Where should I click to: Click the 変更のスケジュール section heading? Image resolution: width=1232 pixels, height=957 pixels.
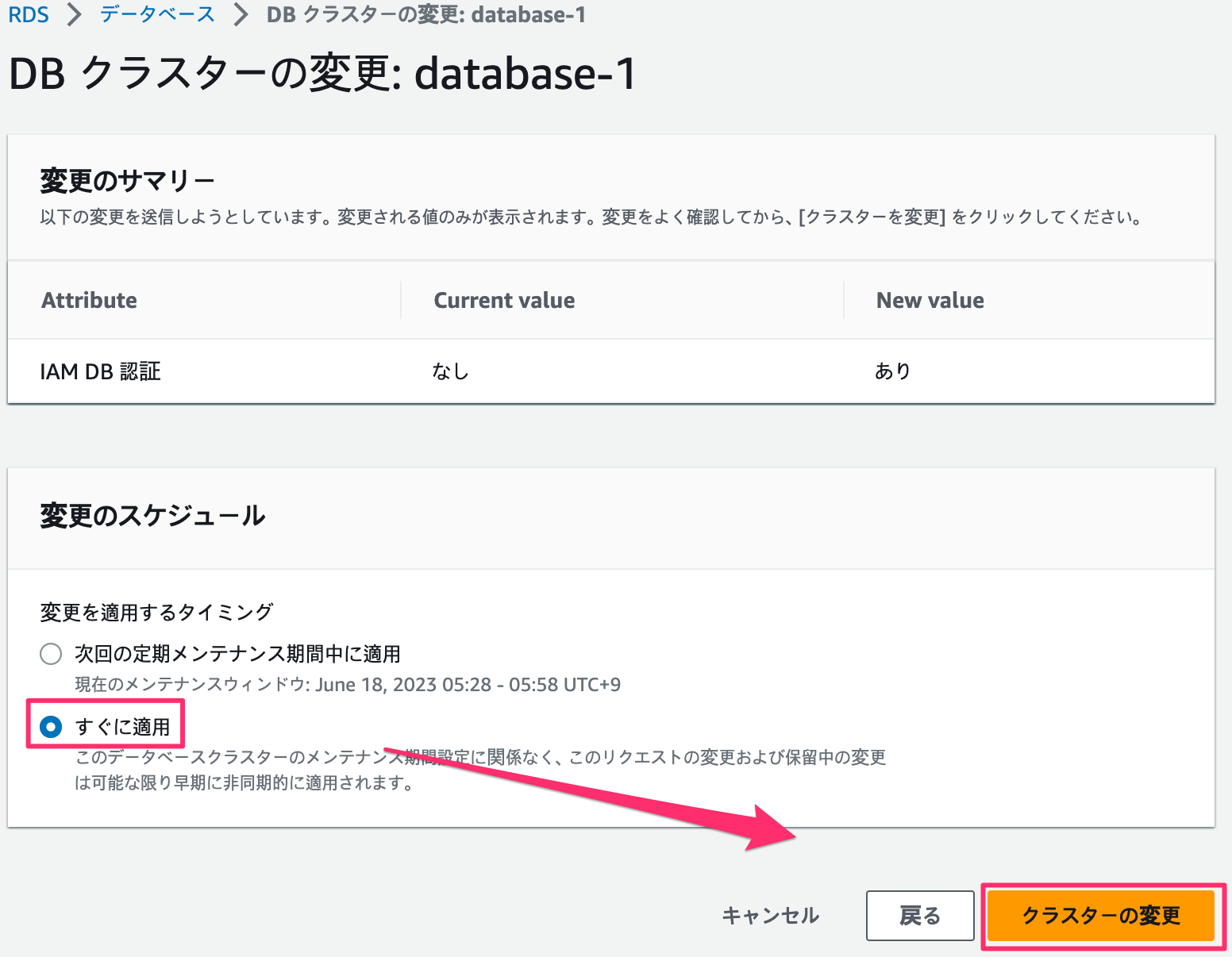pyautogui.click(x=152, y=516)
